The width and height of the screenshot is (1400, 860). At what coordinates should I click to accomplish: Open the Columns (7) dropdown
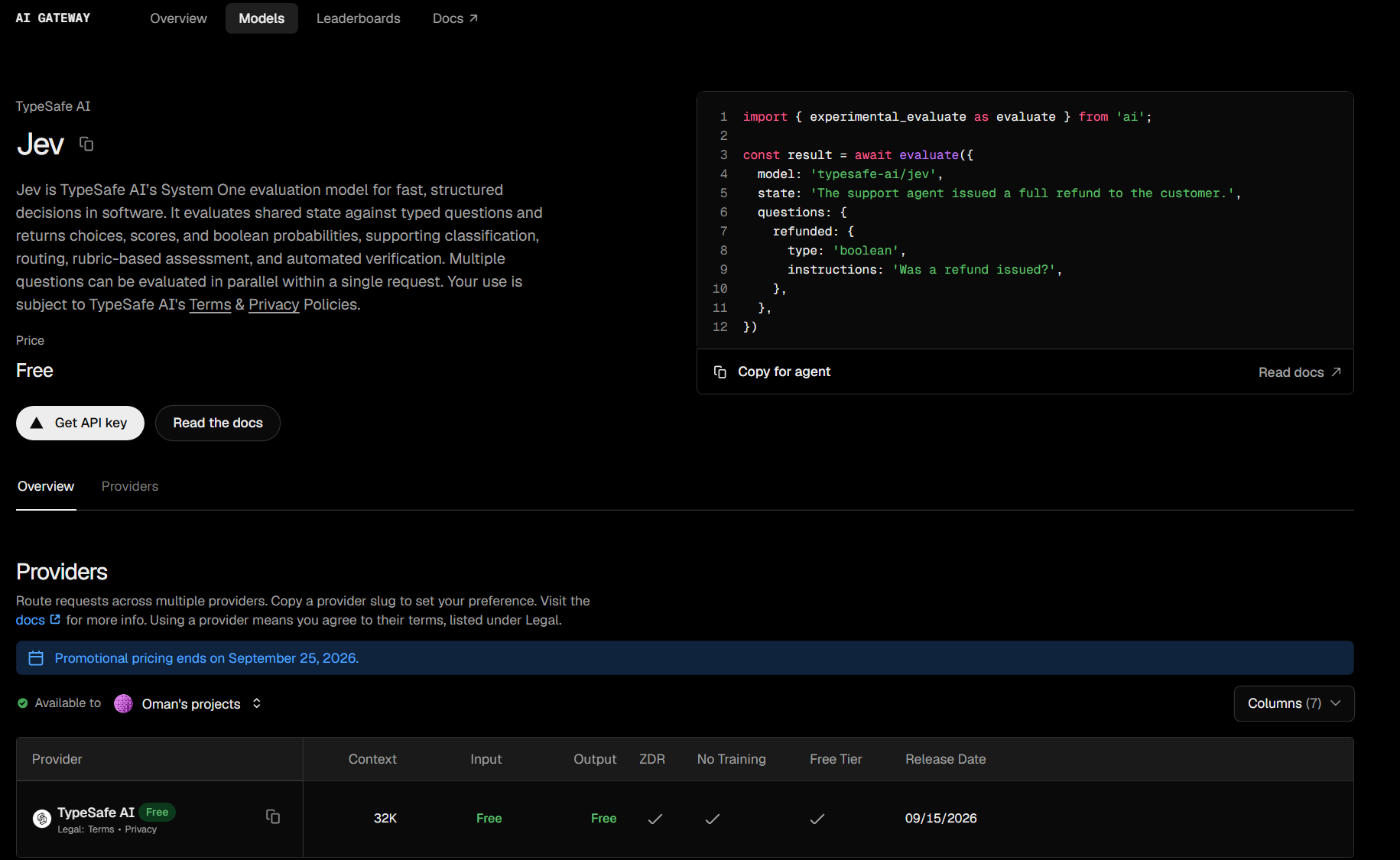[1294, 703]
